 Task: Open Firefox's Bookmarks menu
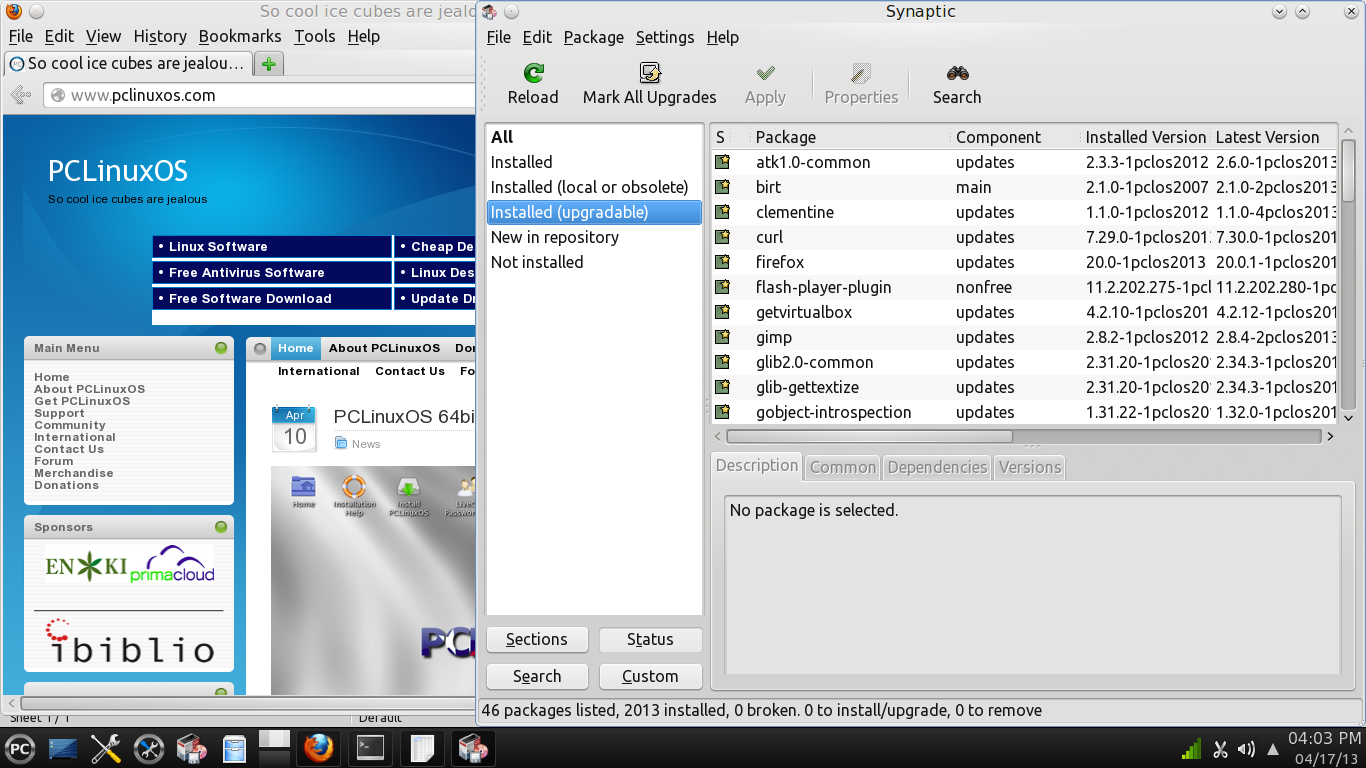click(x=240, y=36)
